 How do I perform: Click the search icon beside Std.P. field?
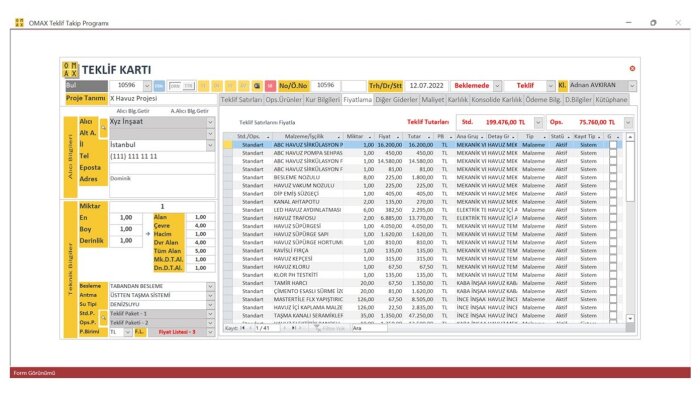coord(104,318)
